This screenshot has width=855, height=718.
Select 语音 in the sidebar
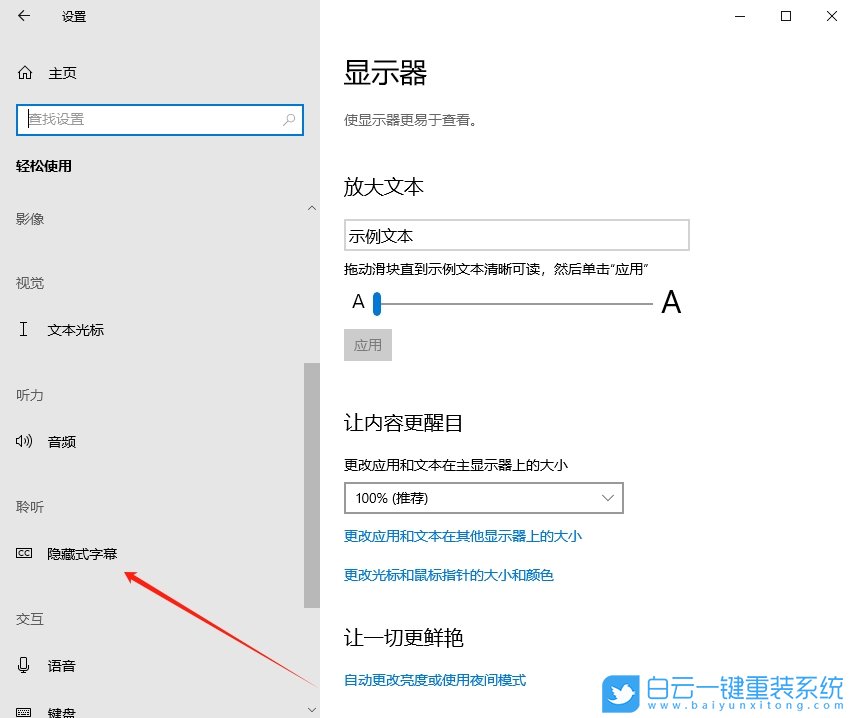(62, 665)
